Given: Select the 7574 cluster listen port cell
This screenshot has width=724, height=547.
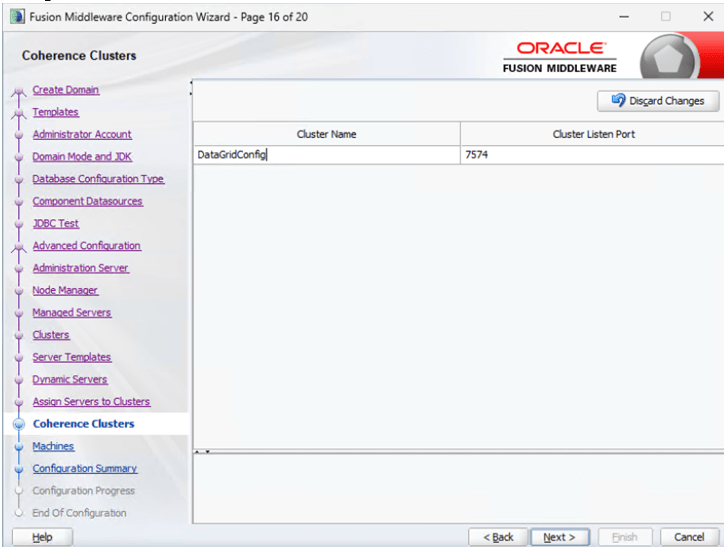Looking at the screenshot, I should [x=592, y=155].
